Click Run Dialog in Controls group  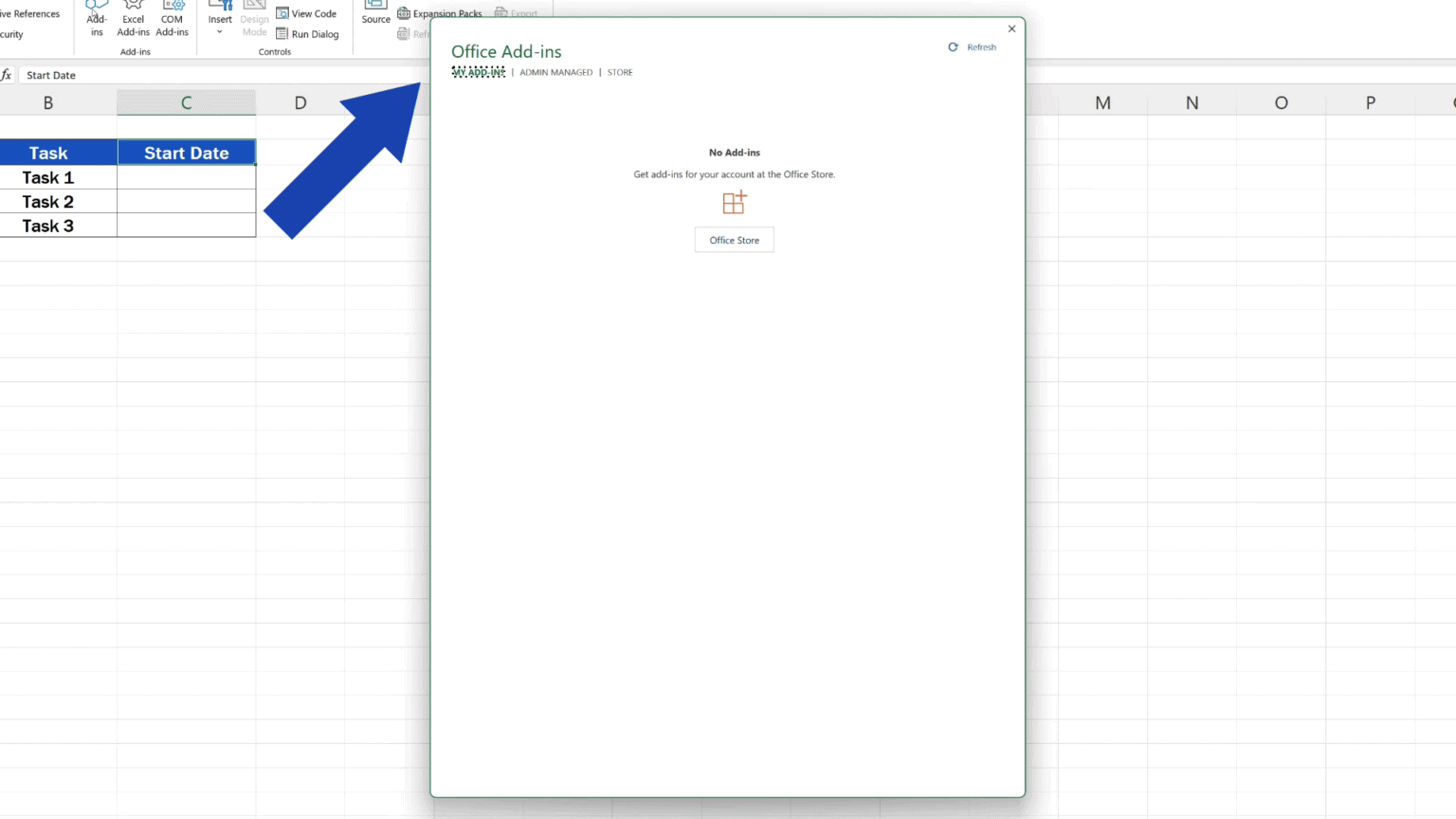click(307, 34)
